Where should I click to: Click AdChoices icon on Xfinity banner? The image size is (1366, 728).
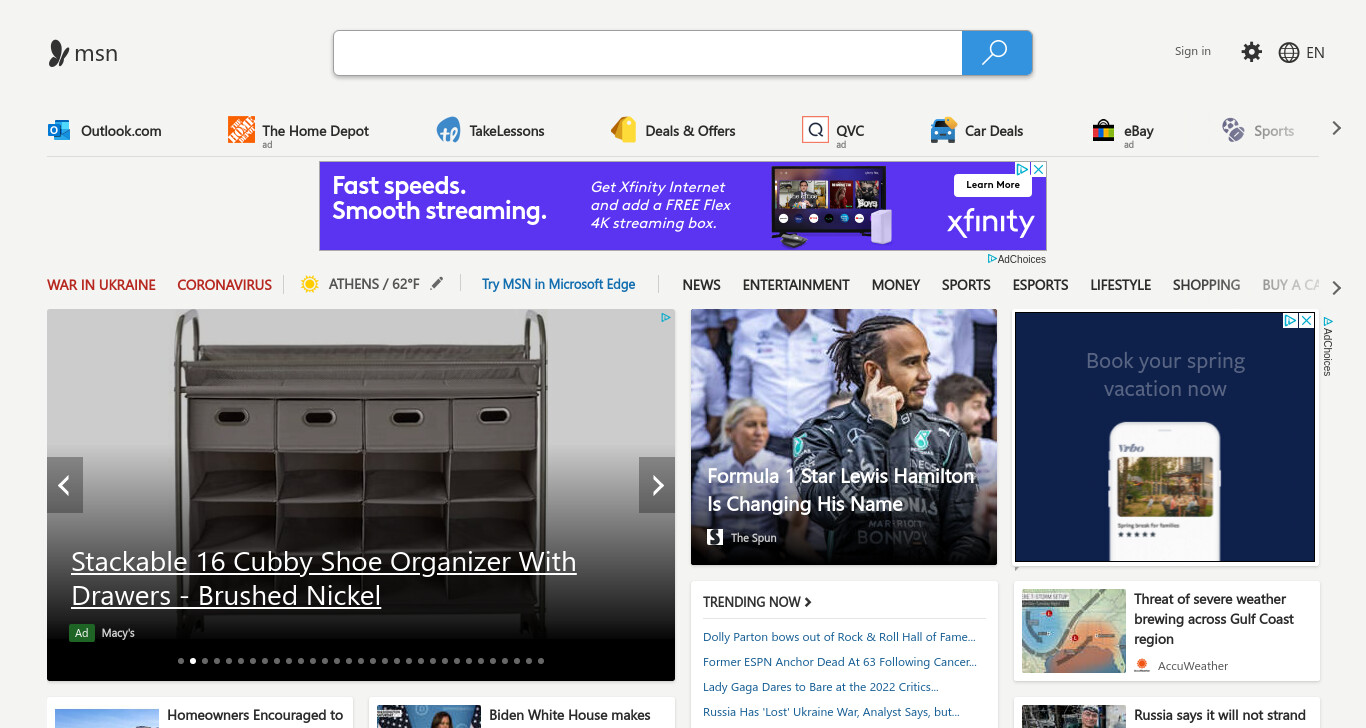point(1023,169)
